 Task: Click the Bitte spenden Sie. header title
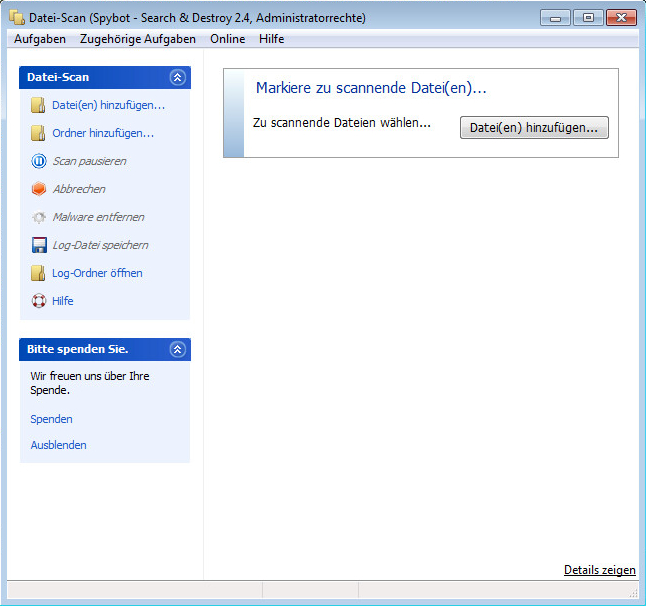pos(77,349)
